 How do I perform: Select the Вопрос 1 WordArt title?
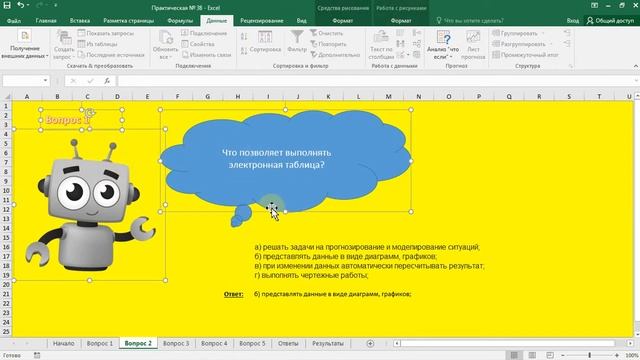pyautogui.click(x=68, y=120)
